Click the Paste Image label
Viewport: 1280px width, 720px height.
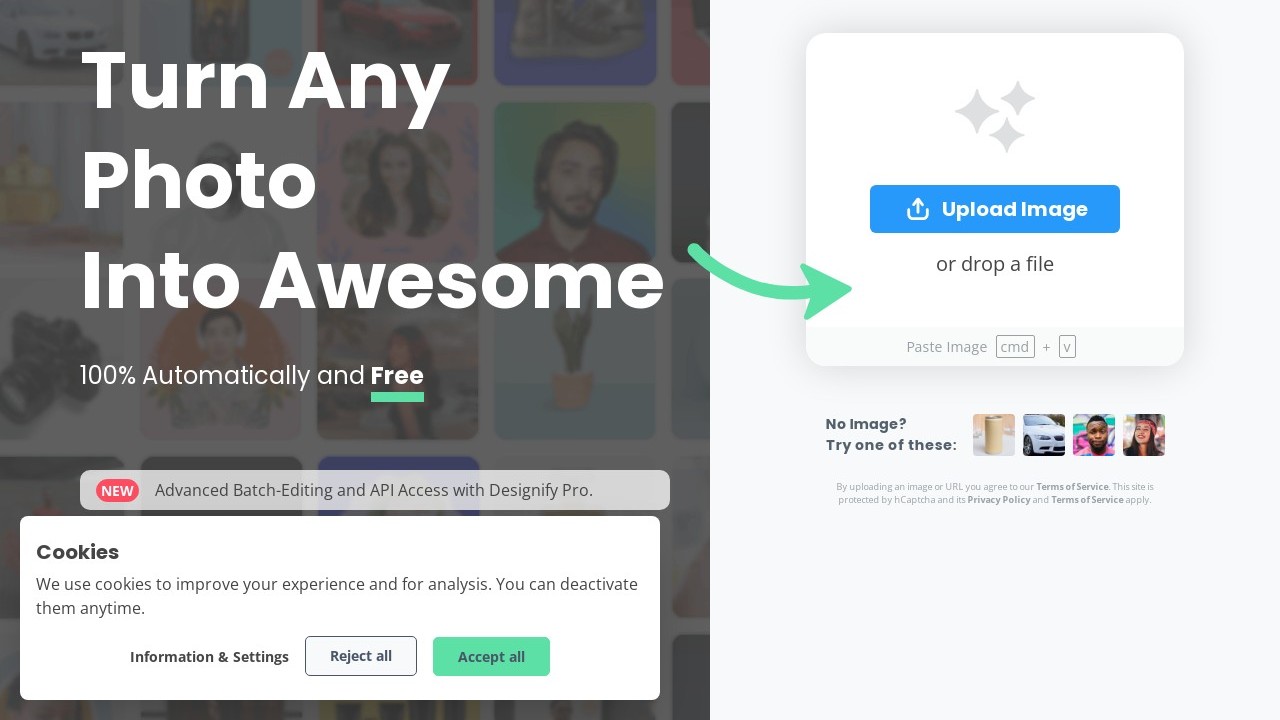(947, 347)
